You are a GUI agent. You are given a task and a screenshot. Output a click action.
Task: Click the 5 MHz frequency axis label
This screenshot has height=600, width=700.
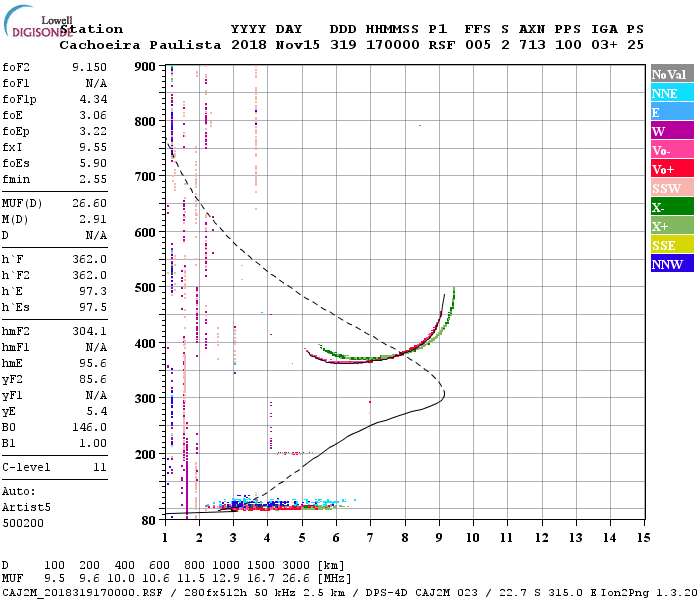[302, 538]
